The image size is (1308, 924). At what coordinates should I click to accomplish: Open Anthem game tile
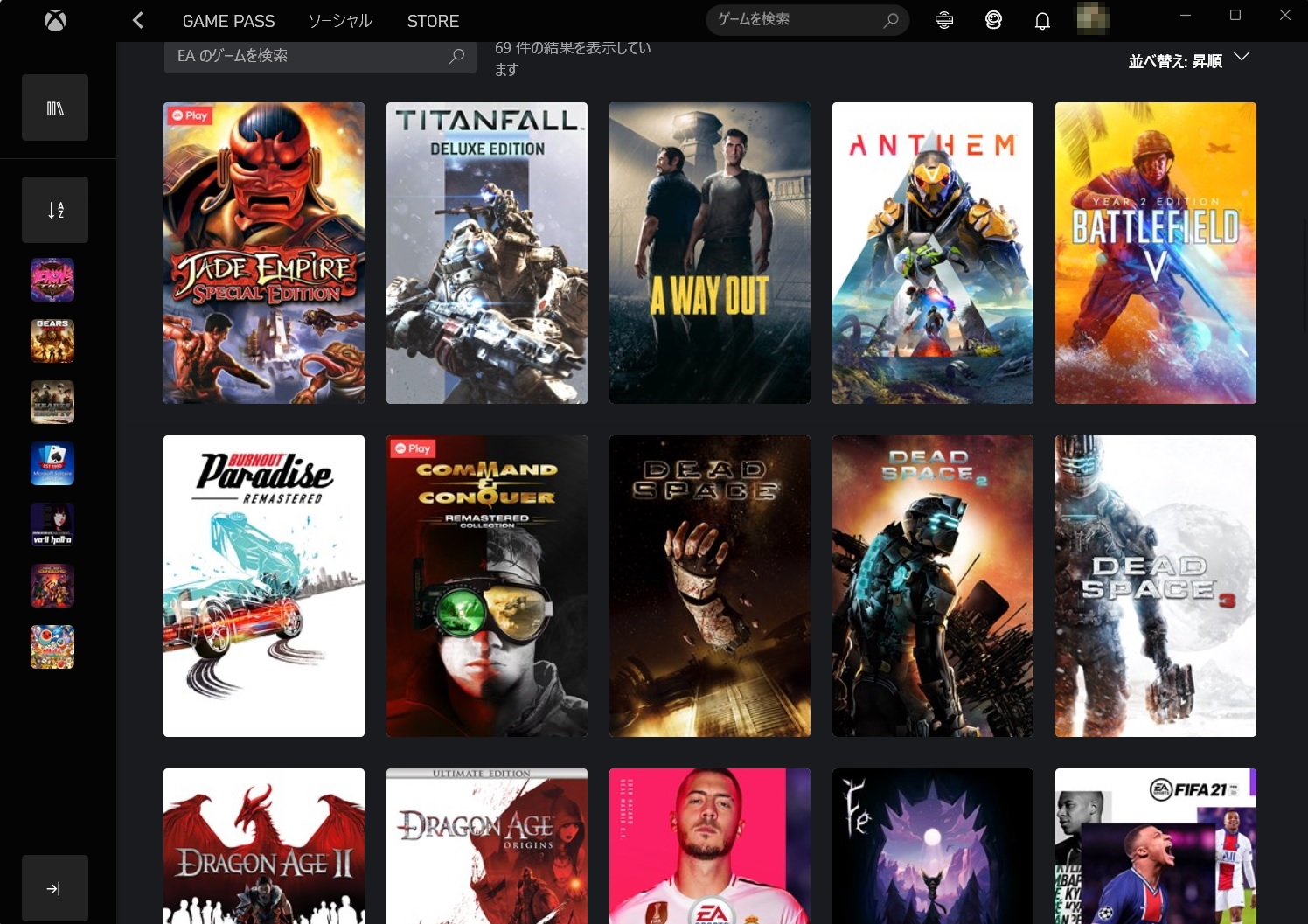pos(933,253)
